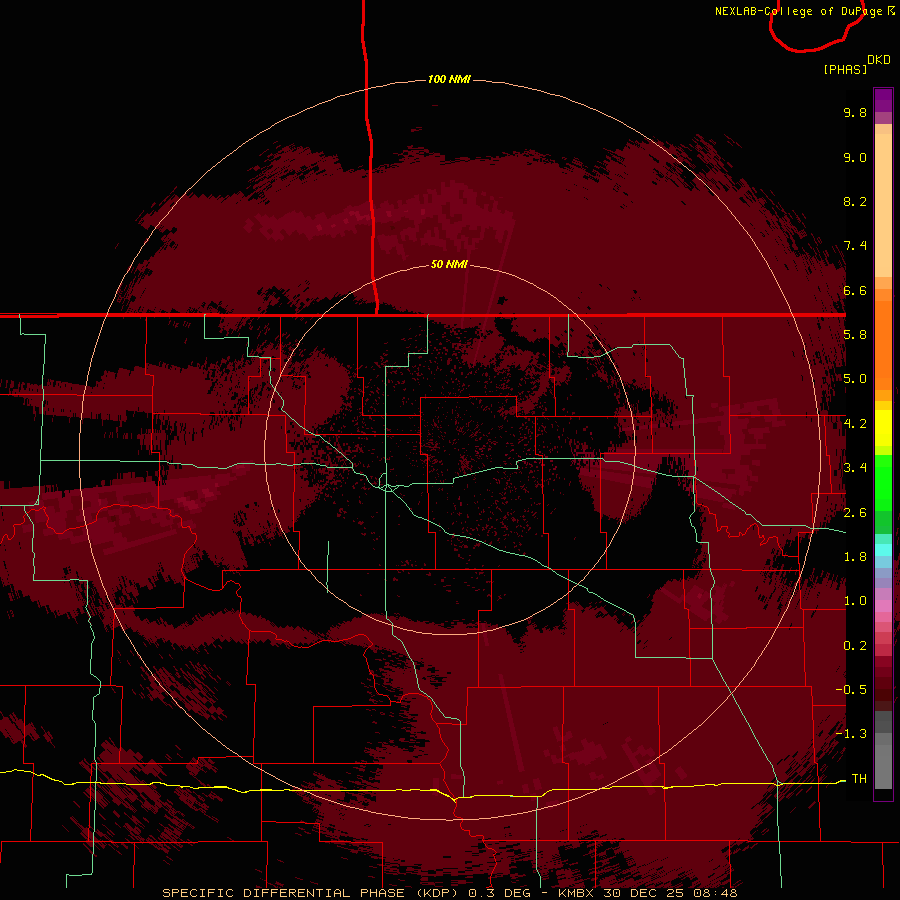Click the yellow segment of color bar

[x=883, y=428]
